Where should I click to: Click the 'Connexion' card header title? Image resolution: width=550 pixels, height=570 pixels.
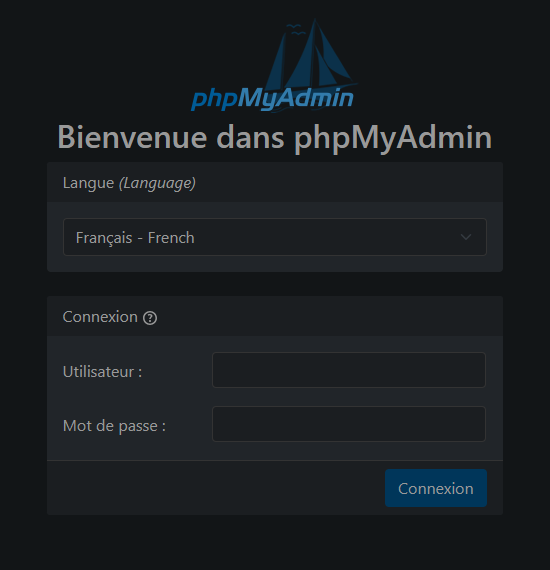pos(100,317)
